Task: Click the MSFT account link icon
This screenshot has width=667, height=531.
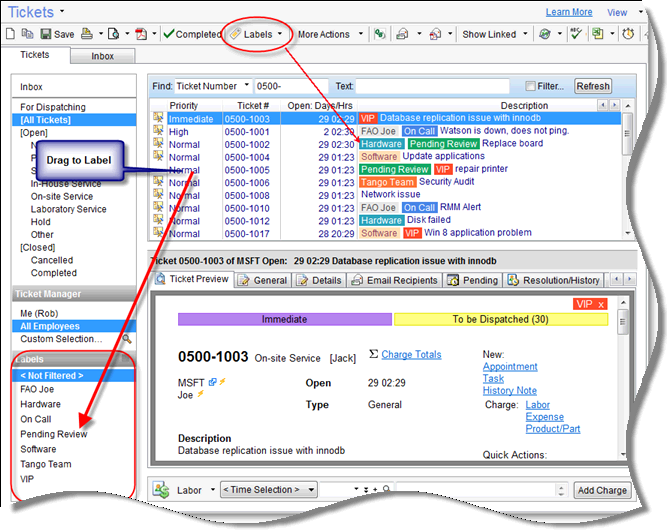Action: coord(212,382)
